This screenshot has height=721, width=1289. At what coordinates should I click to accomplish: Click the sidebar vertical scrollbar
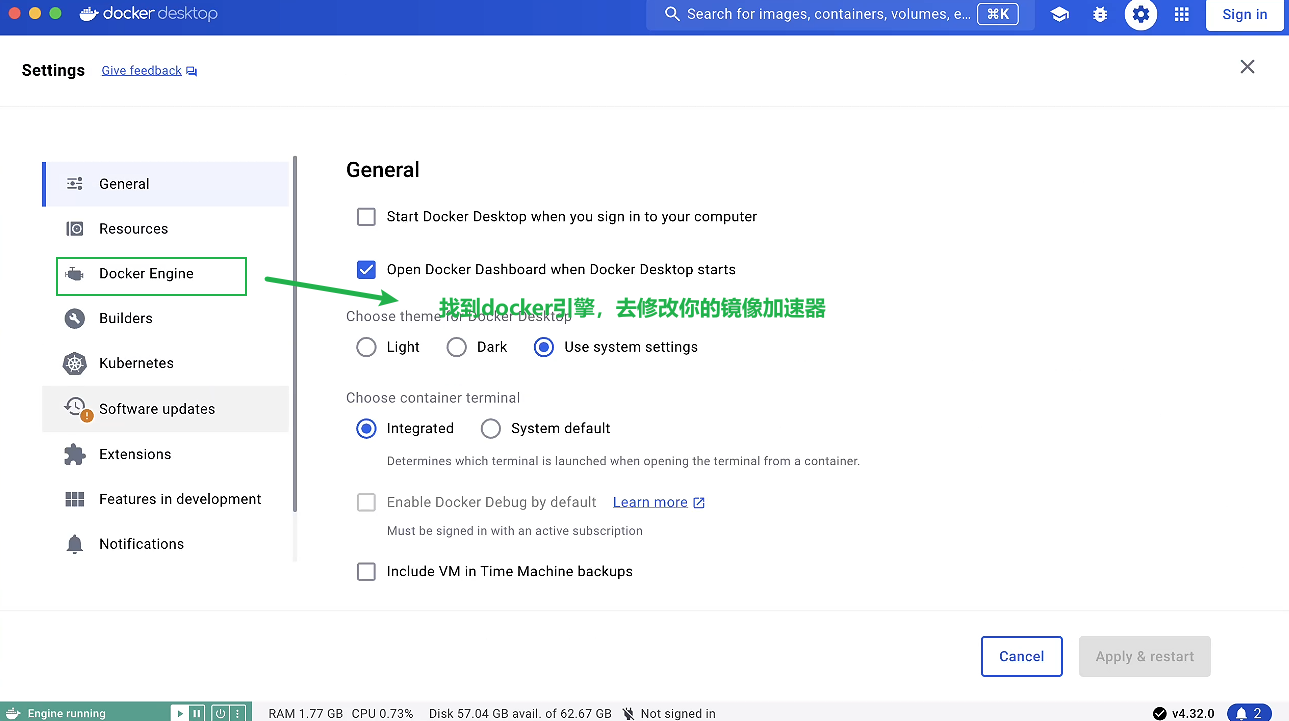click(295, 334)
